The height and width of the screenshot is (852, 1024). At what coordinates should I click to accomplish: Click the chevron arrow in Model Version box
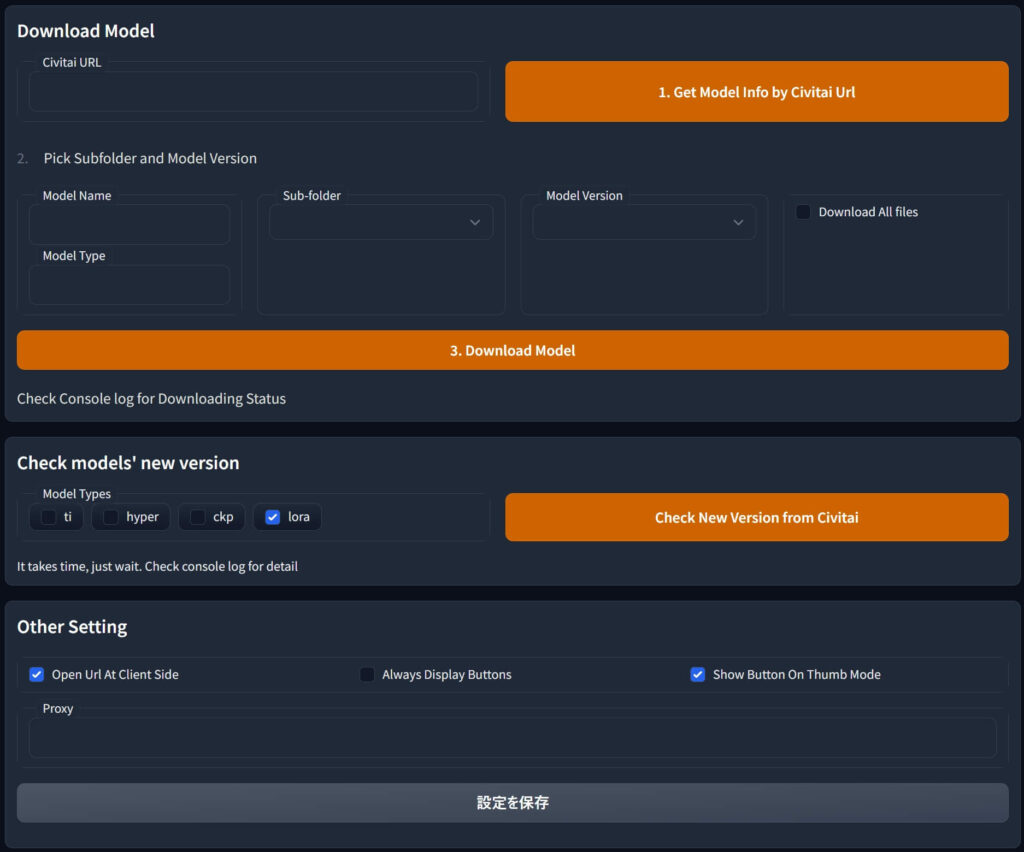coord(738,222)
